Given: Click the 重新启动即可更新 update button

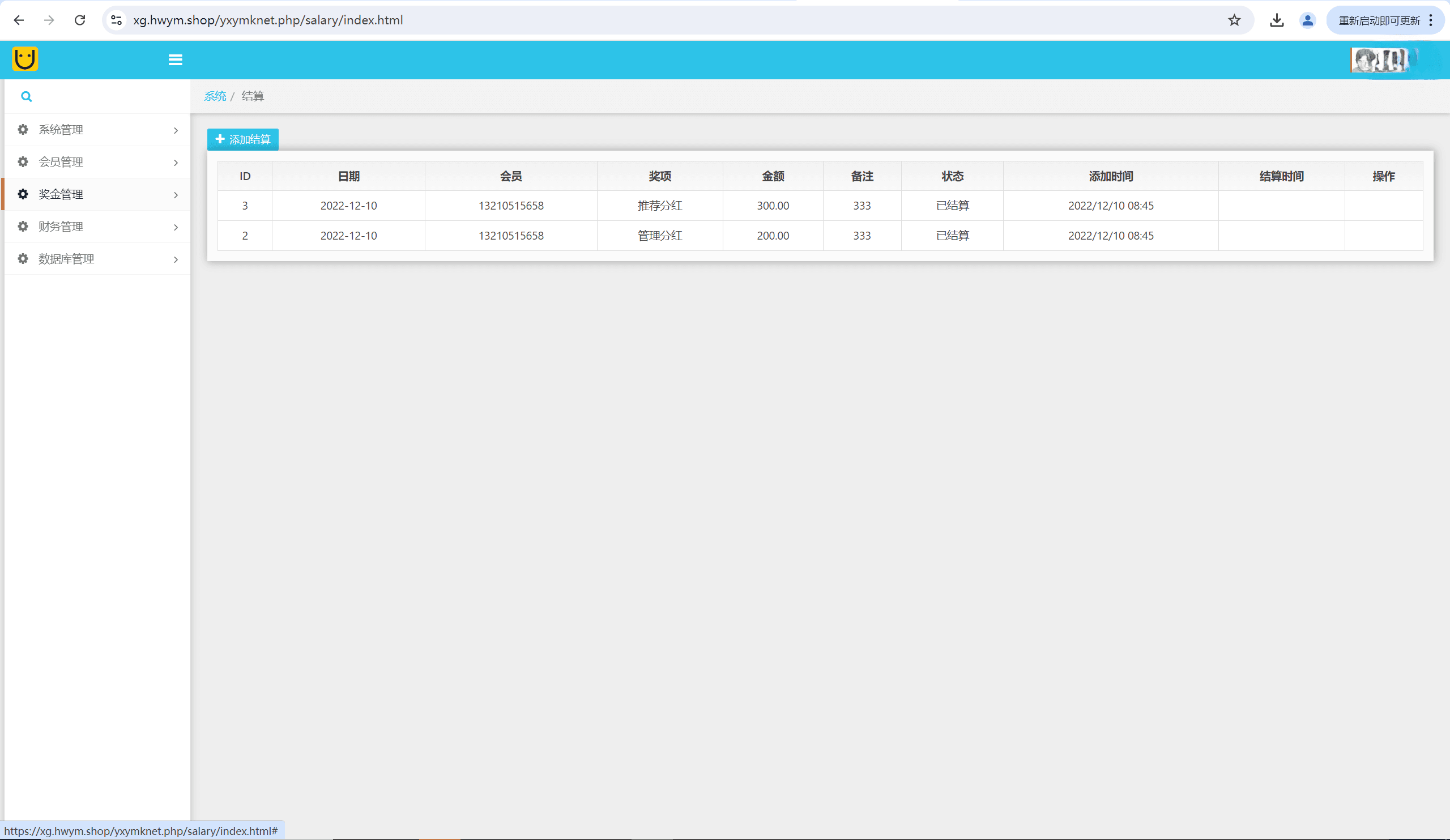Looking at the screenshot, I should 1379,21.
